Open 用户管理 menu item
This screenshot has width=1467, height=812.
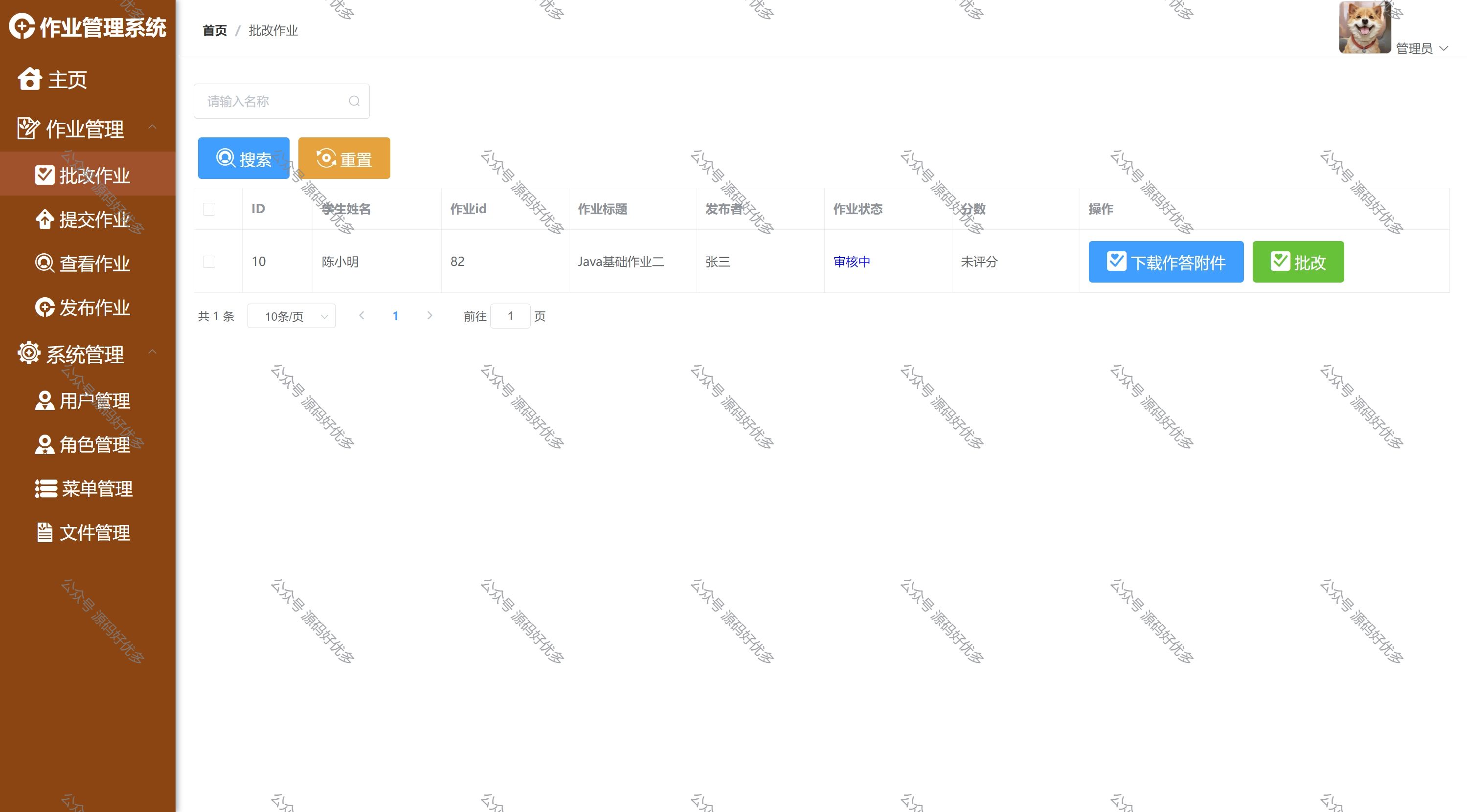(88, 400)
